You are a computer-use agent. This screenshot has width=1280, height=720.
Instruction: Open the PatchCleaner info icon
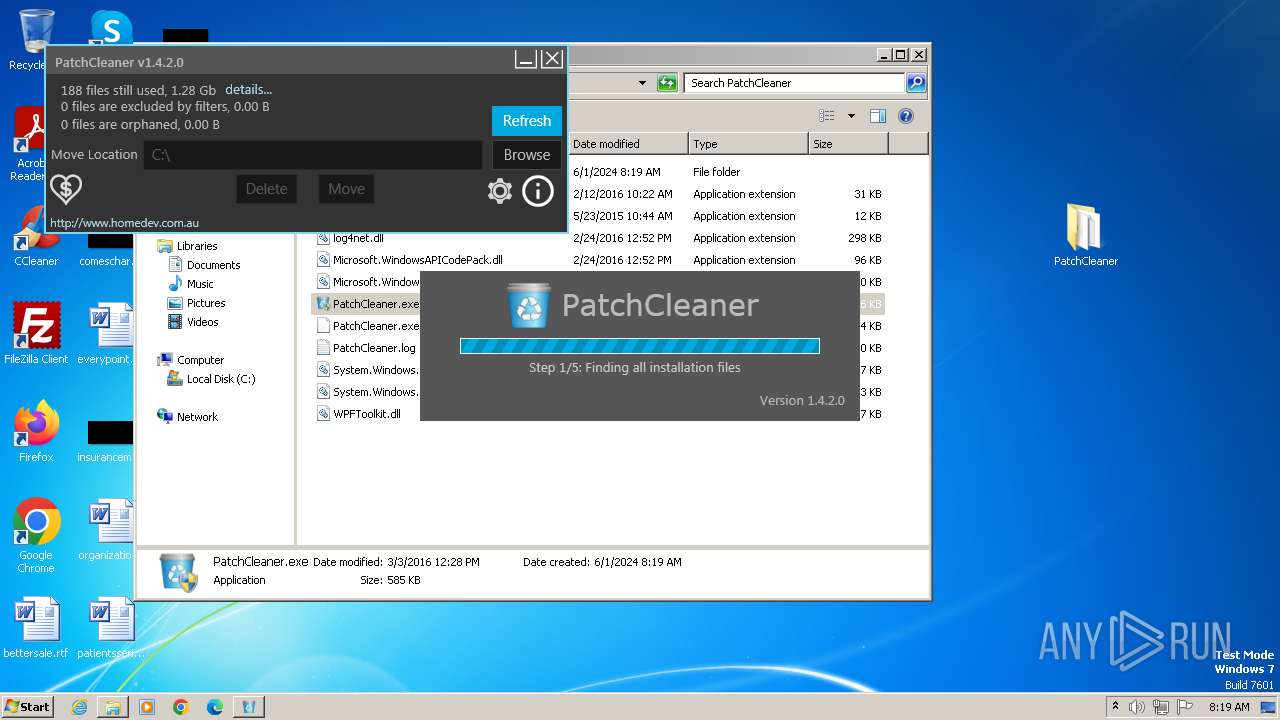pos(538,190)
